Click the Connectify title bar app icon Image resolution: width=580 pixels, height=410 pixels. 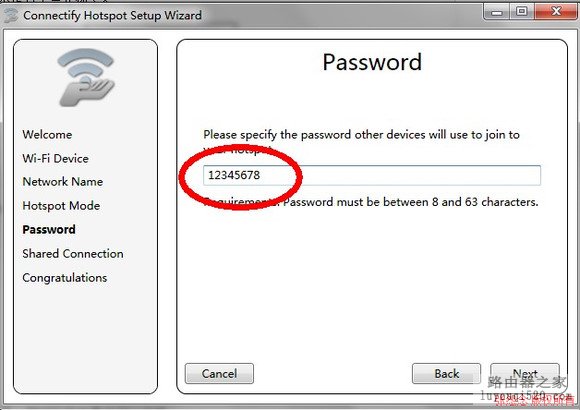tap(11, 15)
